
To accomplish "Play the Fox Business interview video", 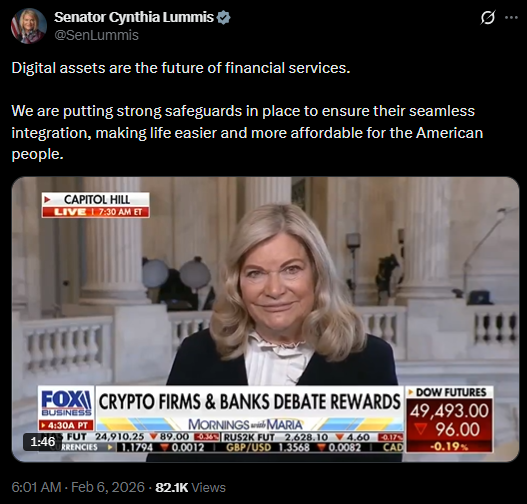I will click(x=266, y=319).
